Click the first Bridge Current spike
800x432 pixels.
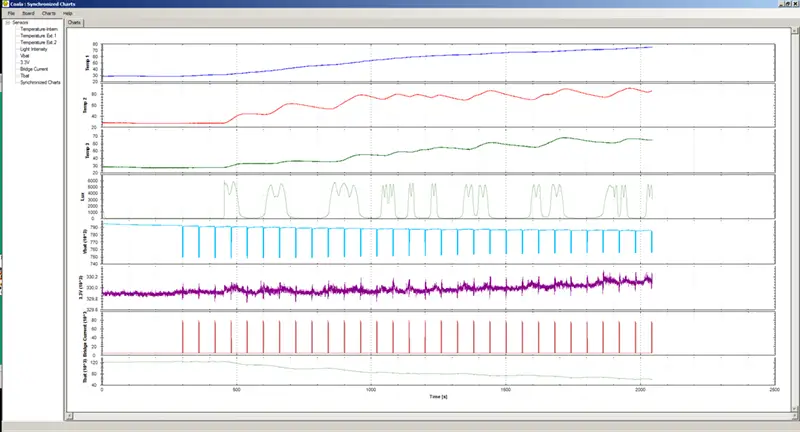tap(183, 337)
